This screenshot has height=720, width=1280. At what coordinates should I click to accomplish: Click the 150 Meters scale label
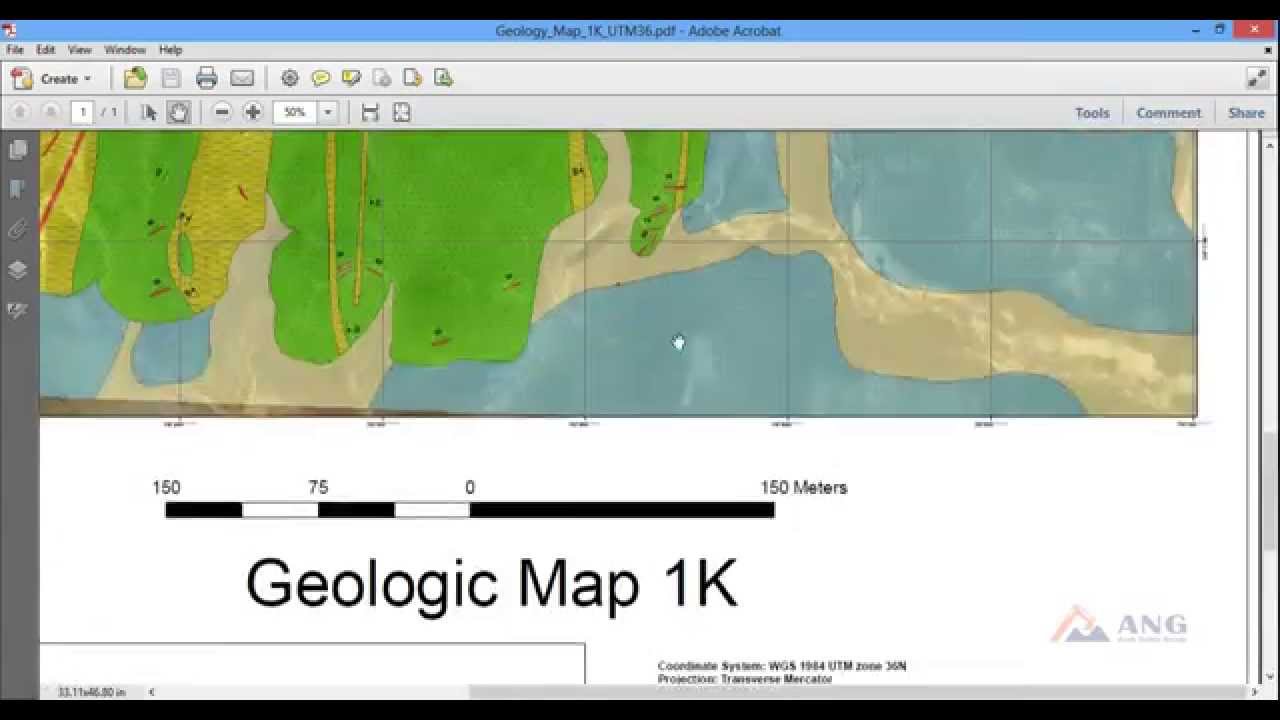click(803, 487)
